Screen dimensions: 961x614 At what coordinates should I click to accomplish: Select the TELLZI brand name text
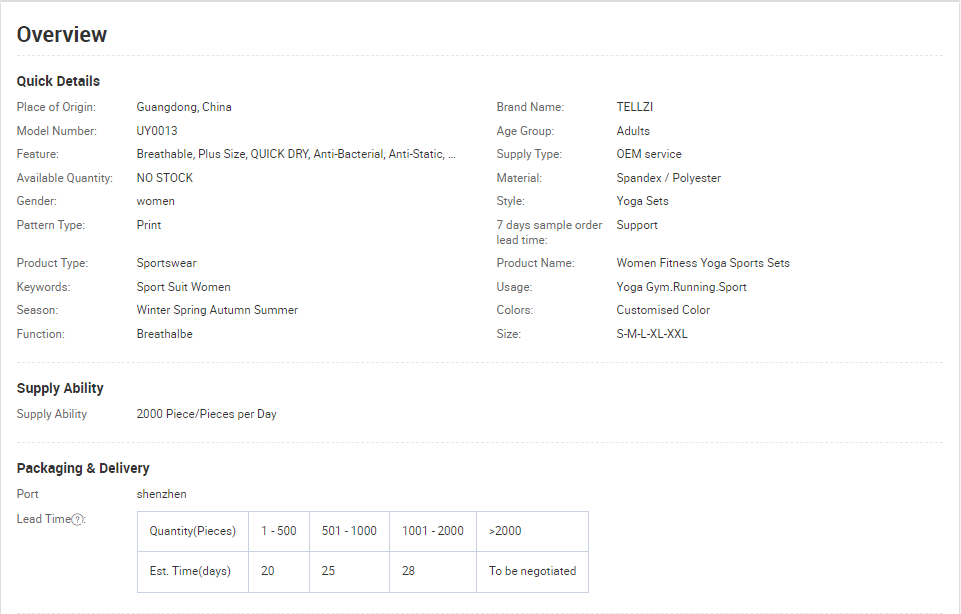pos(634,107)
